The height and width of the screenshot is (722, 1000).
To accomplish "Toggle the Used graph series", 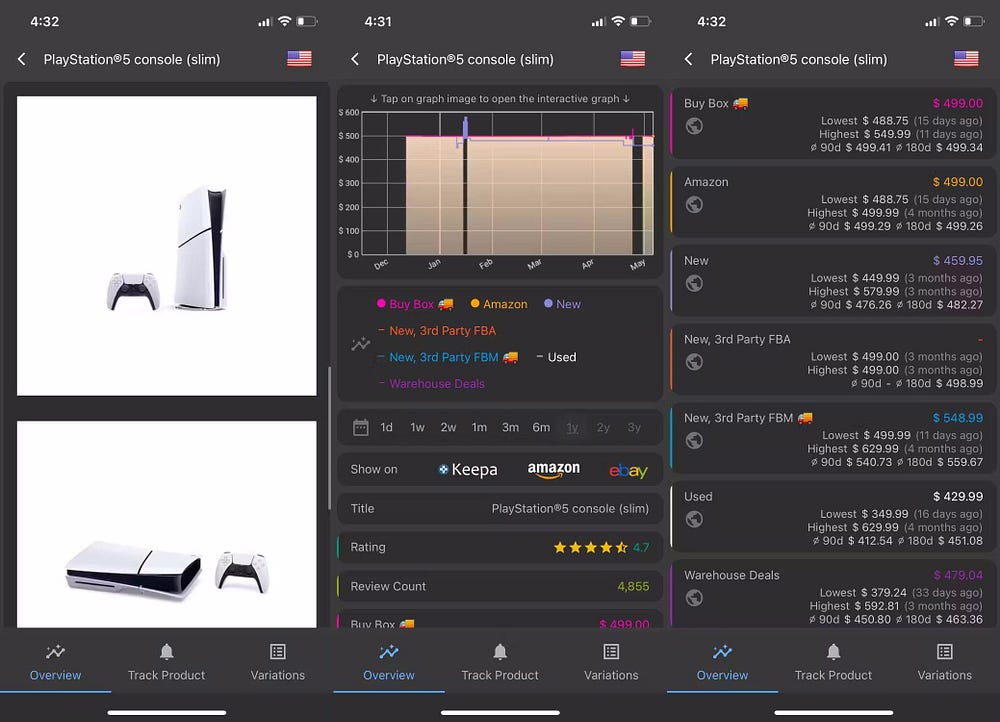I will tap(556, 357).
